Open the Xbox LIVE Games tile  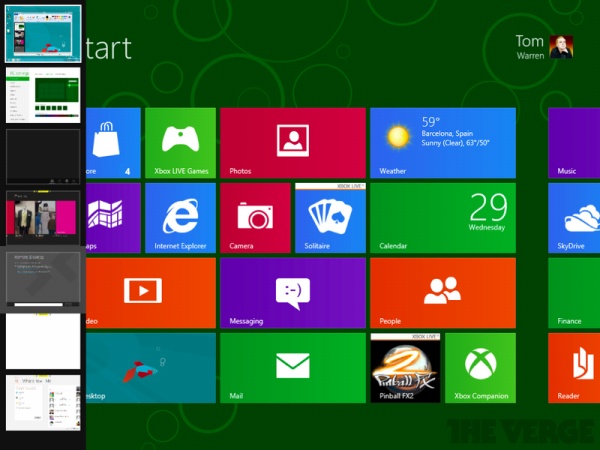tap(180, 143)
